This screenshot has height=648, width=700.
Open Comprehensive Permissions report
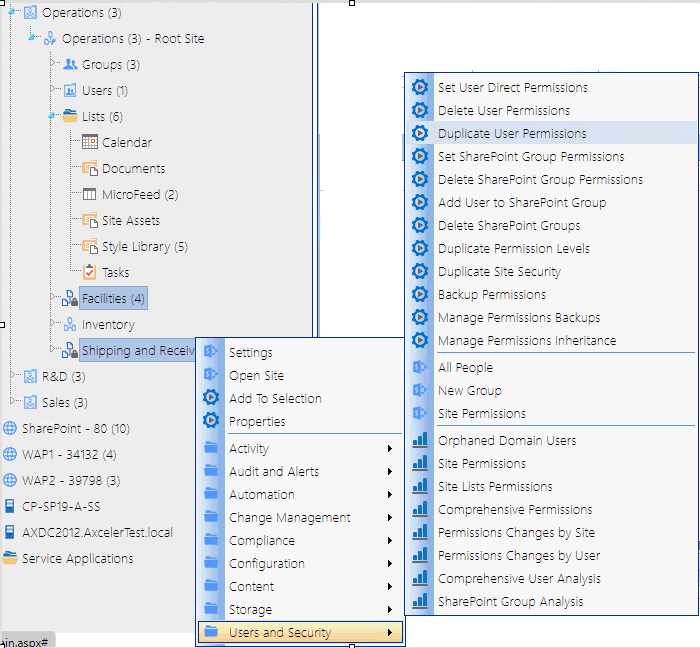point(552,509)
